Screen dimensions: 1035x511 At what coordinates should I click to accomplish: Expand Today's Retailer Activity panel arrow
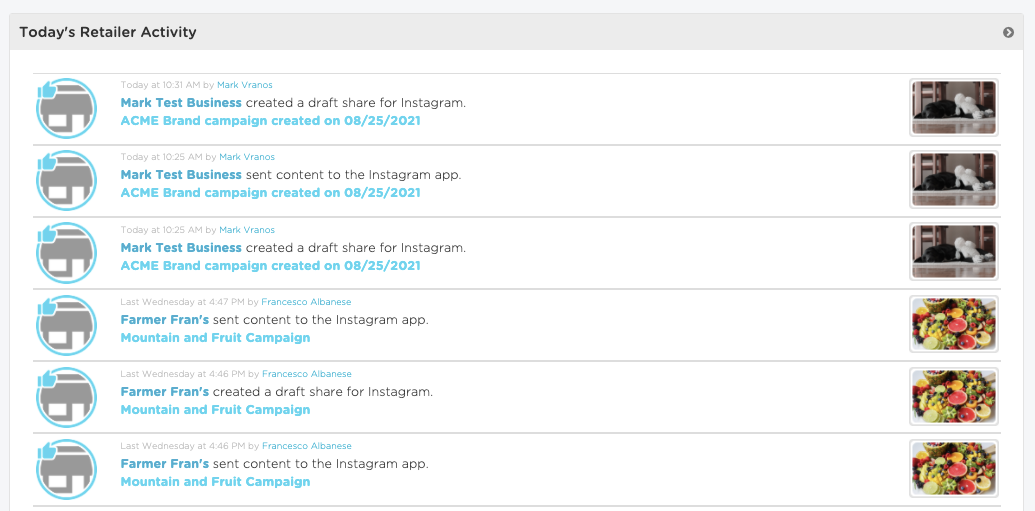pos(1008,32)
